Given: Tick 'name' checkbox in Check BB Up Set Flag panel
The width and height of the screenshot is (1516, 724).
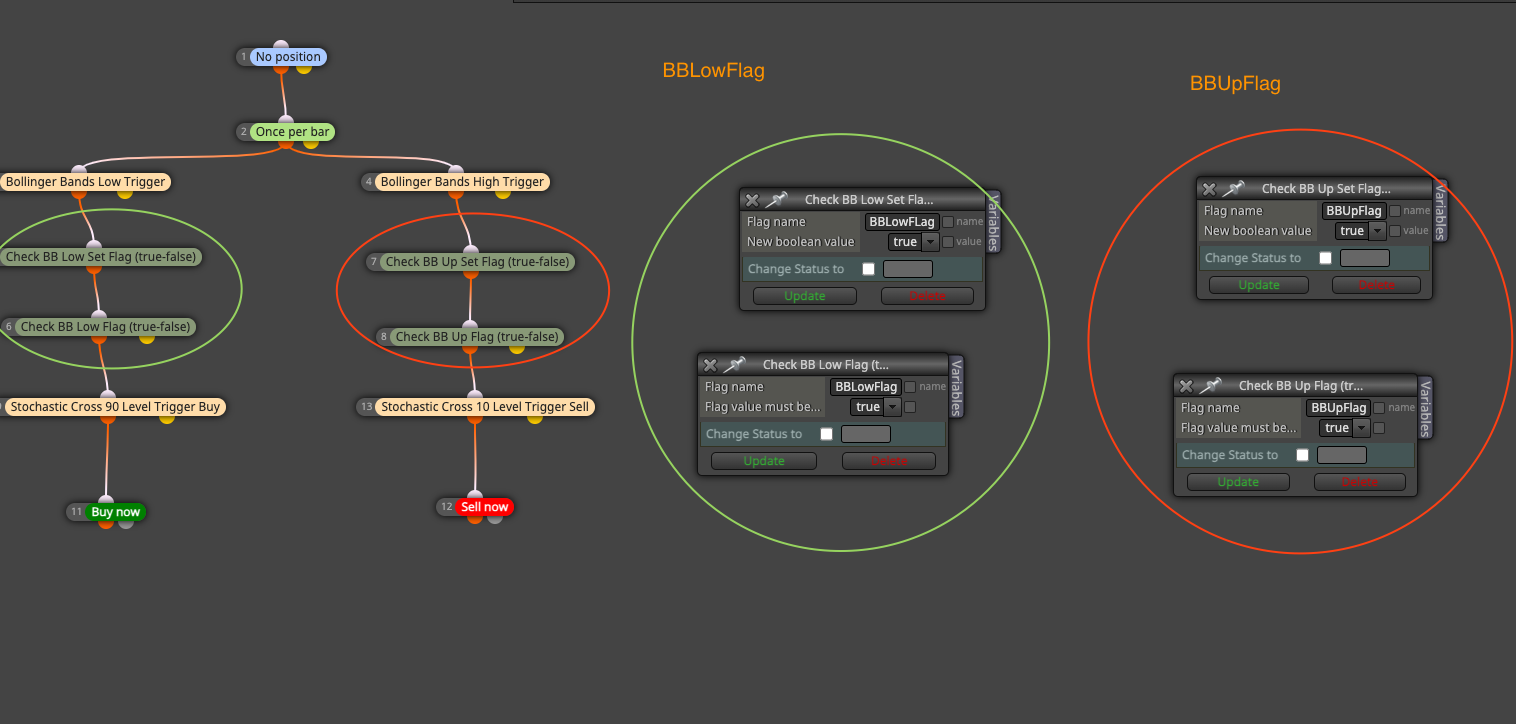Looking at the screenshot, I should [x=1395, y=211].
